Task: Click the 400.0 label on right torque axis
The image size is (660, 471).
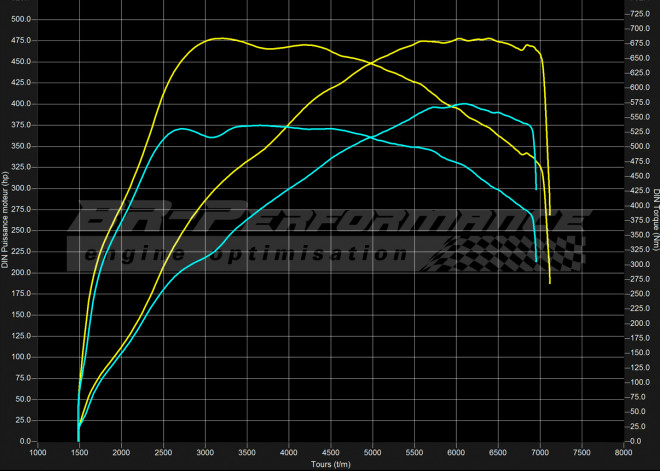Action: (x=636, y=205)
